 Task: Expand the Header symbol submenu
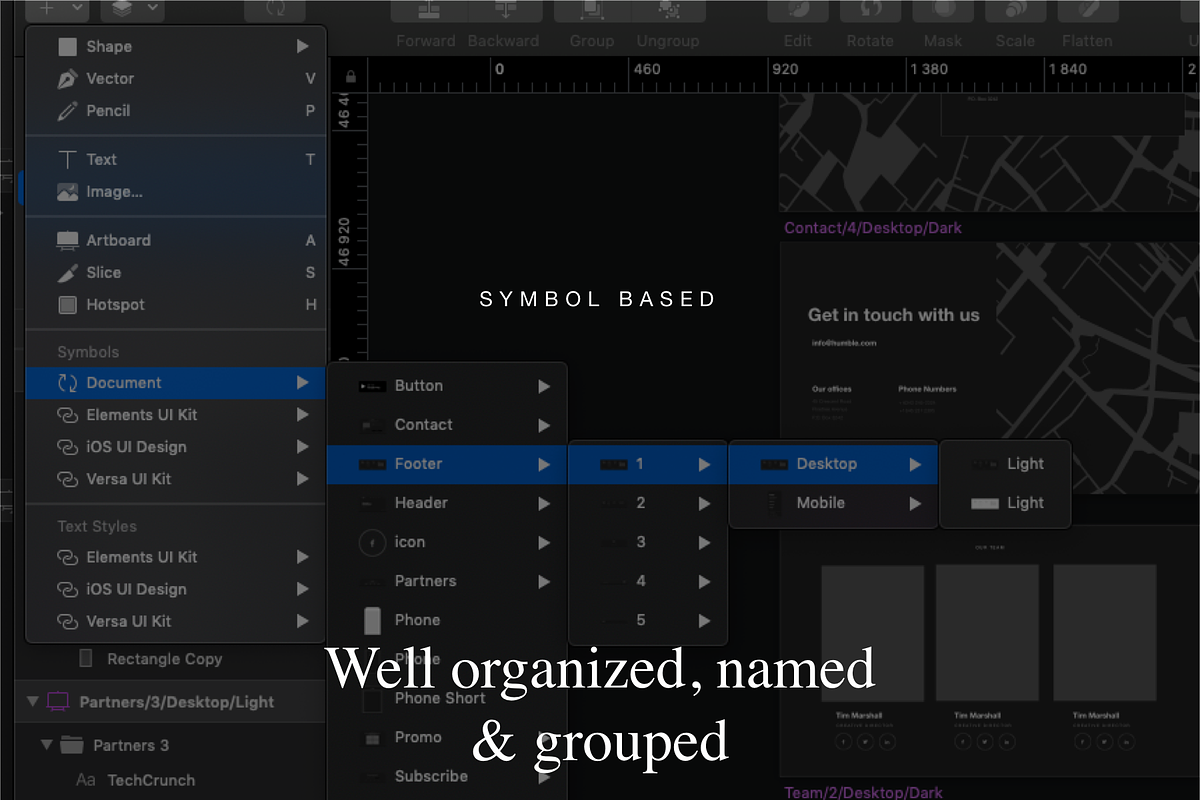[x=447, y=503]
